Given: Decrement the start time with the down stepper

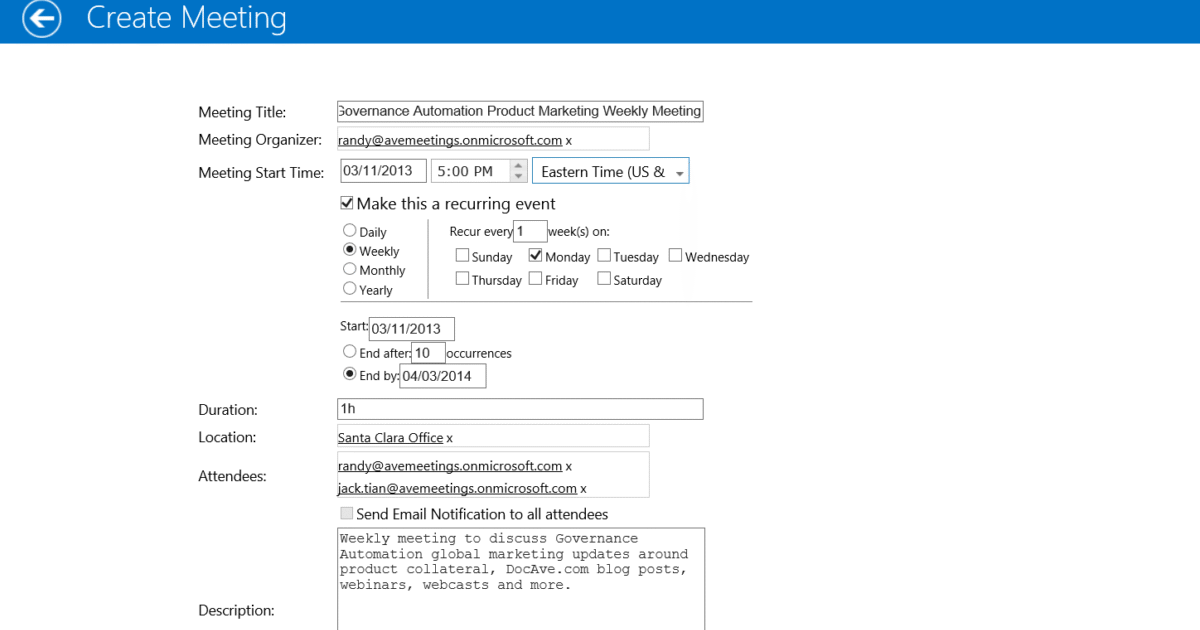Looking at the screenshot, I should pos(517,176).
